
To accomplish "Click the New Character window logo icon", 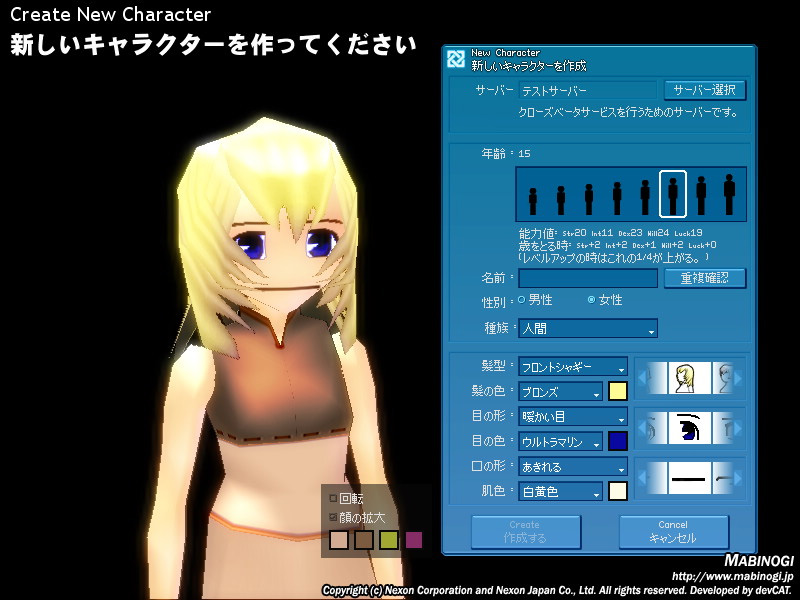I will click(456, 59).
